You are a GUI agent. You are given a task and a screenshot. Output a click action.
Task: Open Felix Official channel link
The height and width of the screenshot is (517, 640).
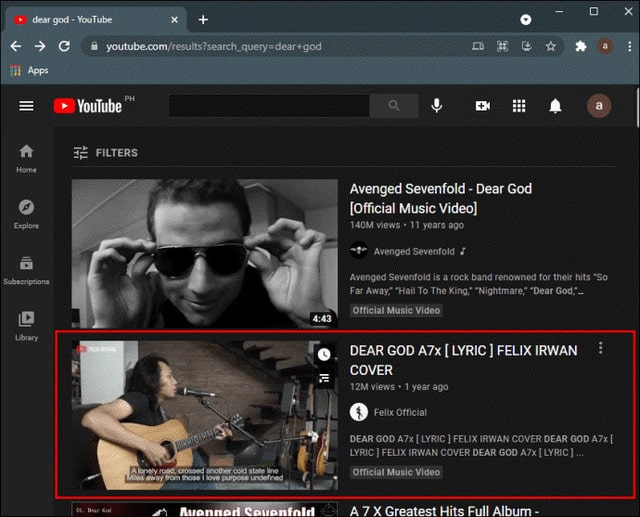400,413
